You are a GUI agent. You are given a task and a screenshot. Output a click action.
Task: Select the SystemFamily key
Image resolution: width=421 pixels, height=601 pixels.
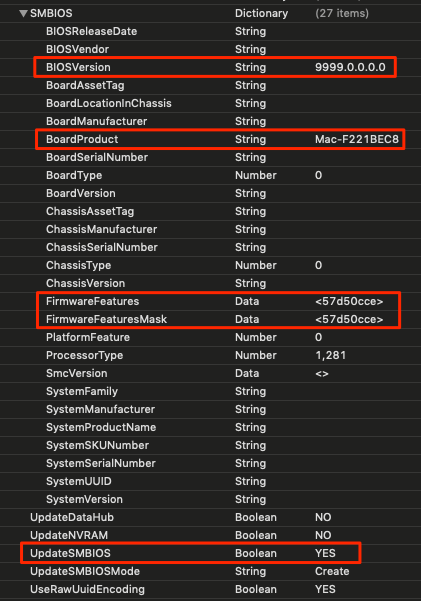click(82, 392)
